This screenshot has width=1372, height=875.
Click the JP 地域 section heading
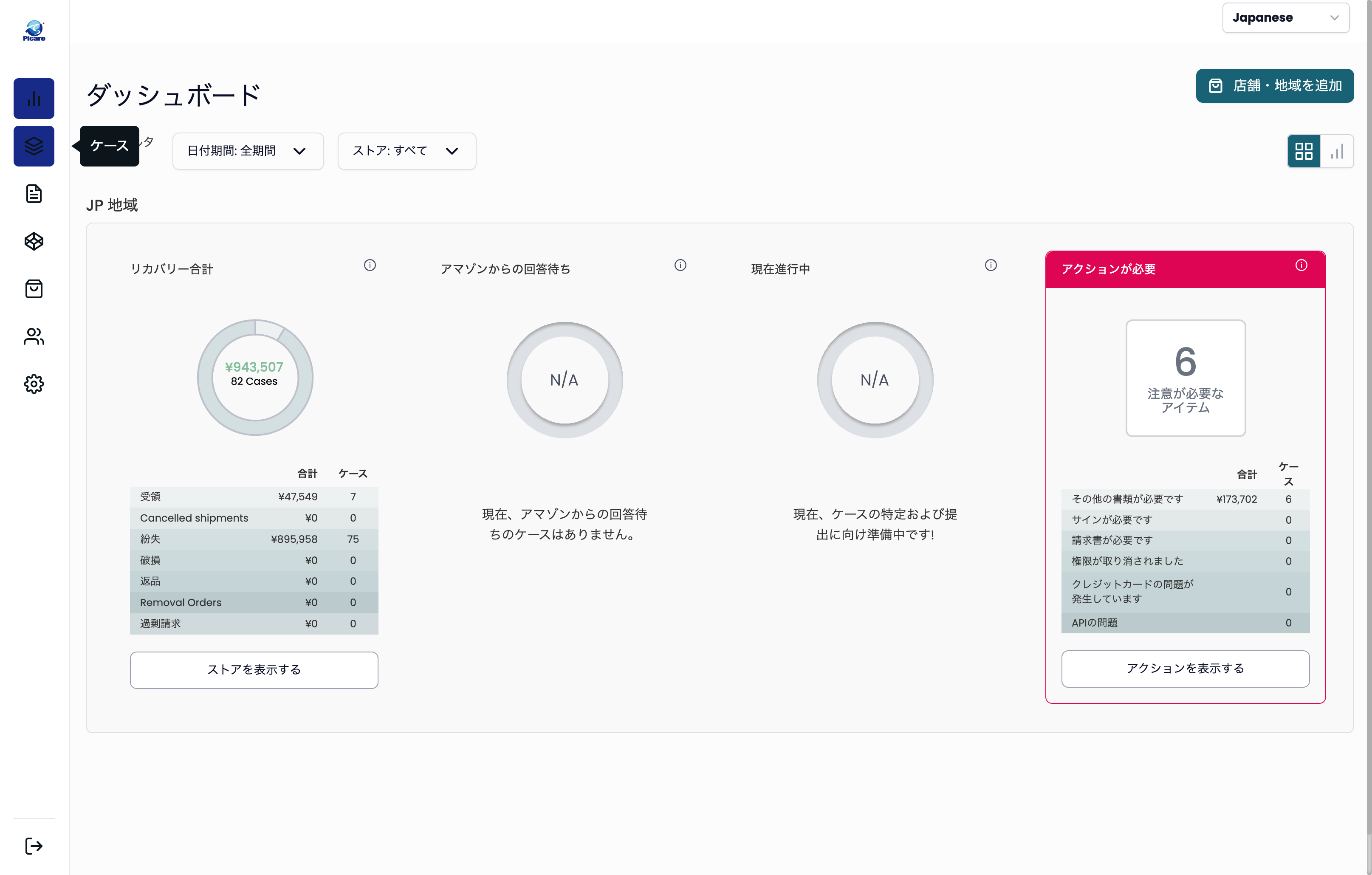[x=112, y=205]
